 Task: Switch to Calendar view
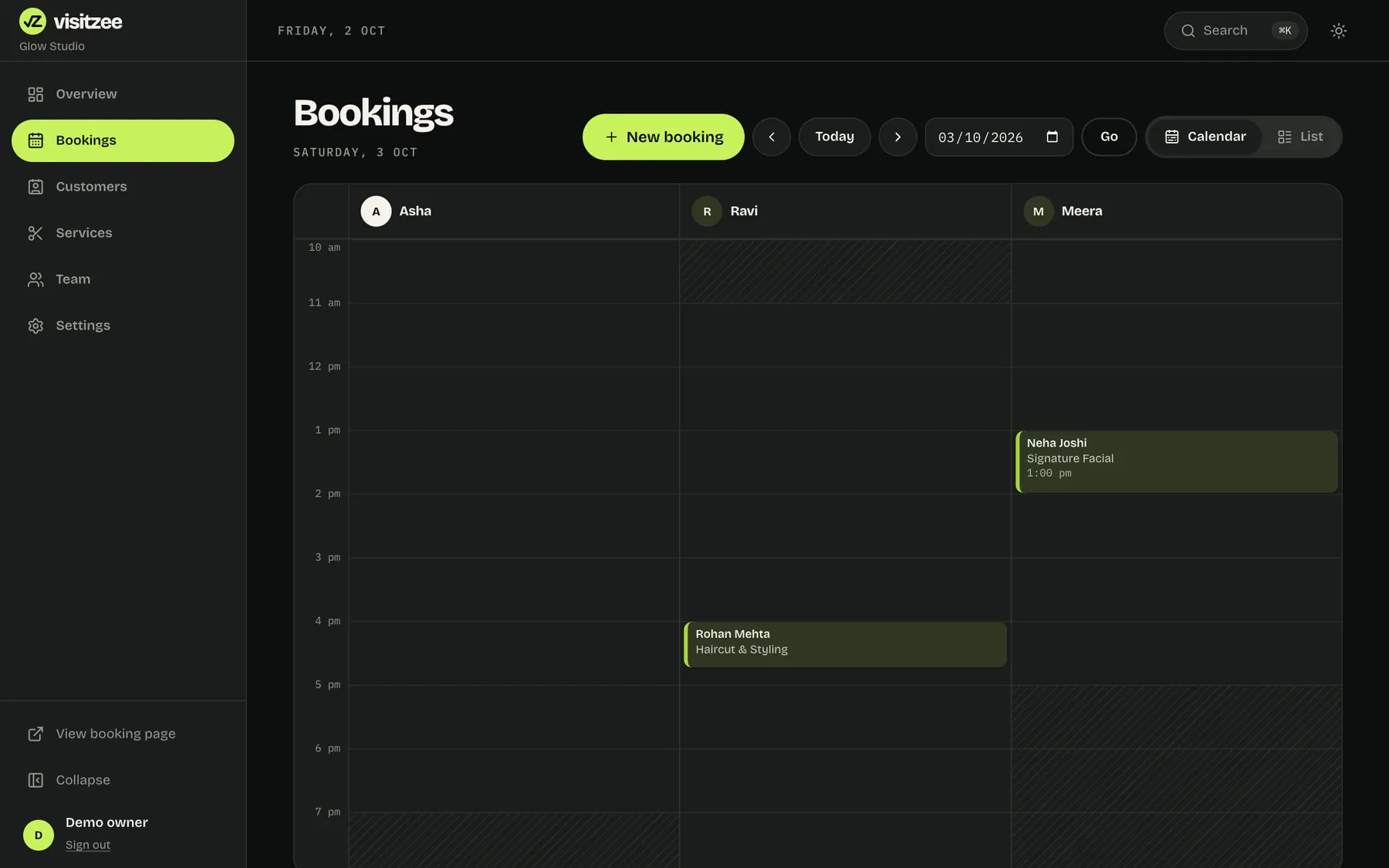1205,137
